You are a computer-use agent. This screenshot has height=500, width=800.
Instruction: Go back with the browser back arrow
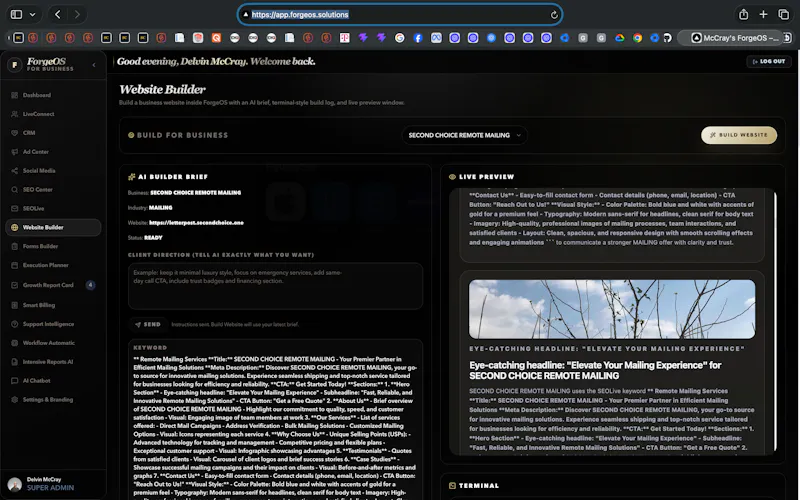58,14
